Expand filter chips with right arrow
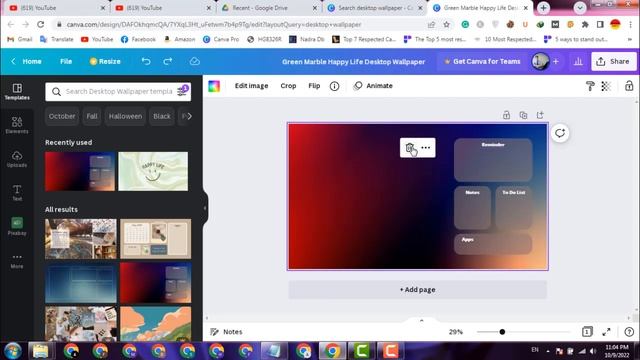Viewport: 640px width, 360px height. [189, 116]
